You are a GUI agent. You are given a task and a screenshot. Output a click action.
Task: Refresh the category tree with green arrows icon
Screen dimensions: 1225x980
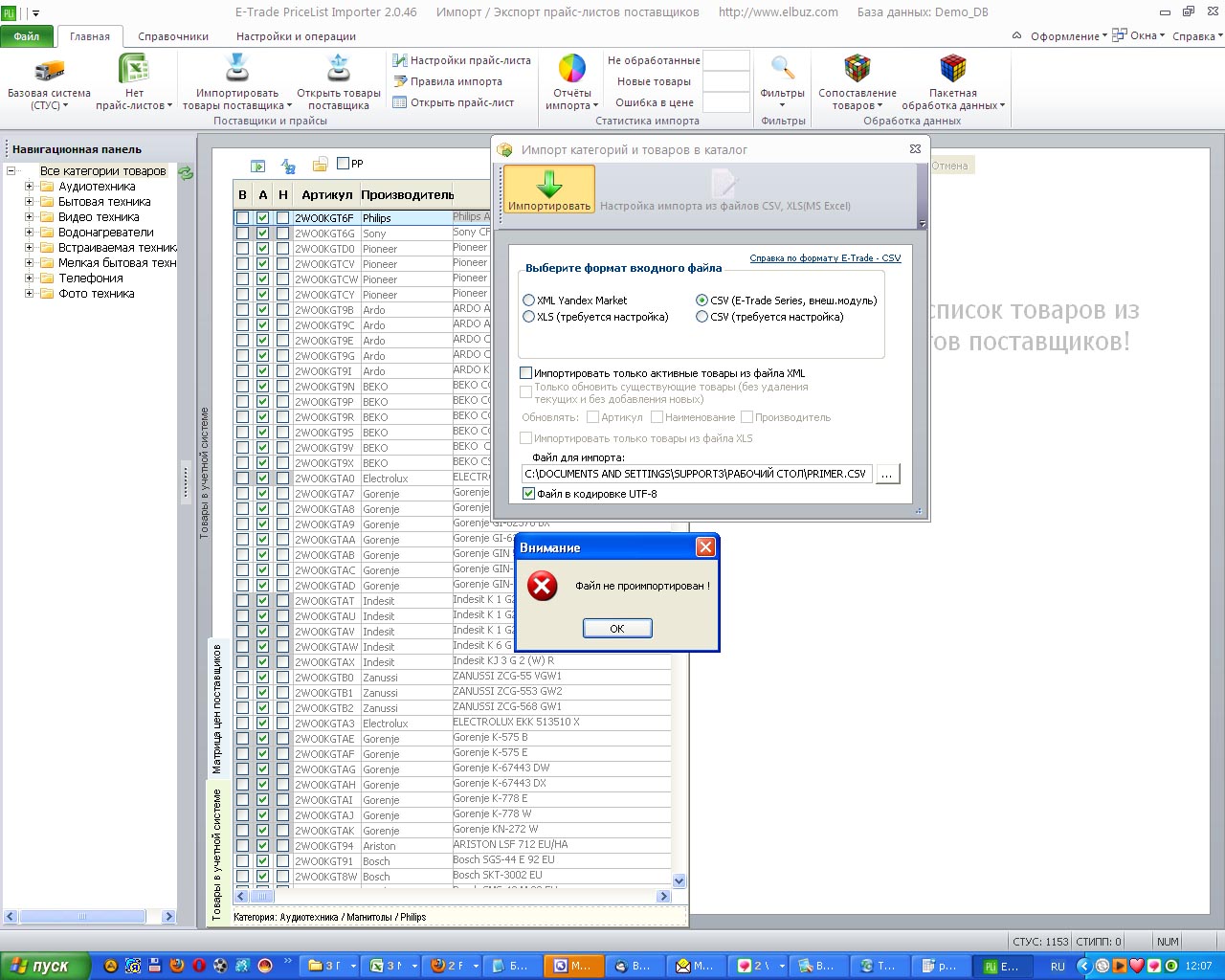186,172
